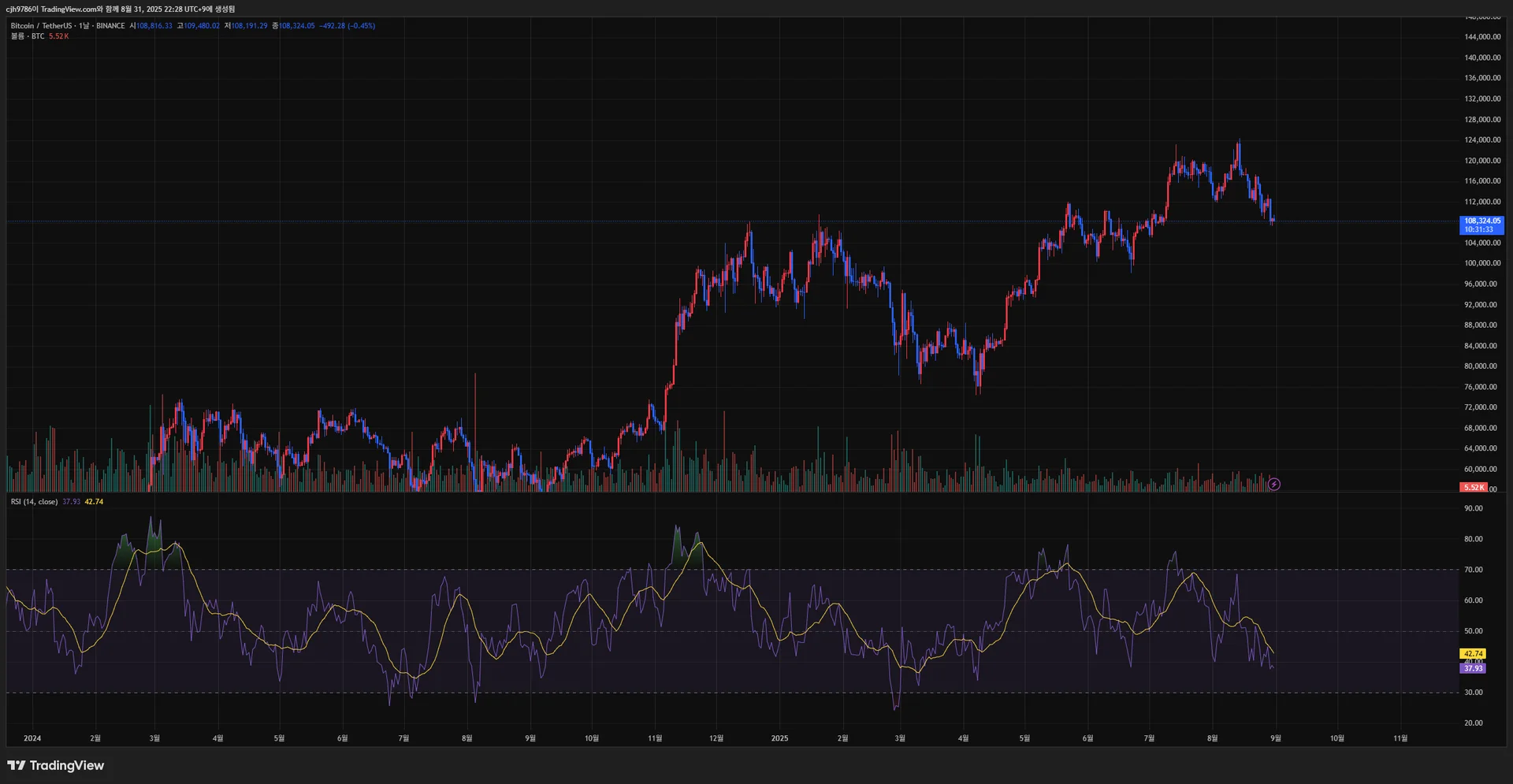
Task: Click the Bitcoin / TetherUS symbol title
Action: point(41,26)
